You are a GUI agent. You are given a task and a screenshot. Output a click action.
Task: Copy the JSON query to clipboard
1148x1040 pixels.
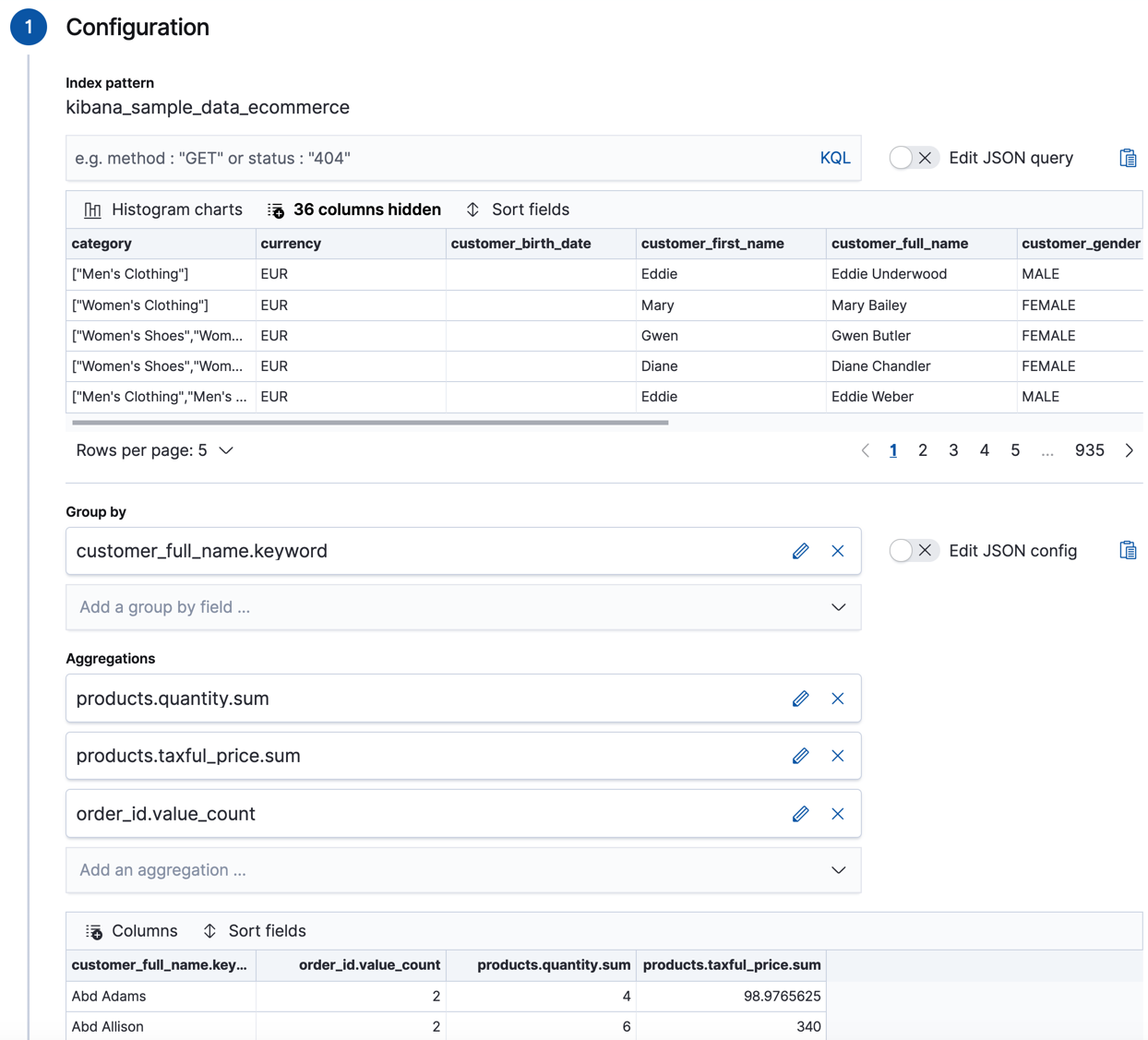pos(1127,157)
